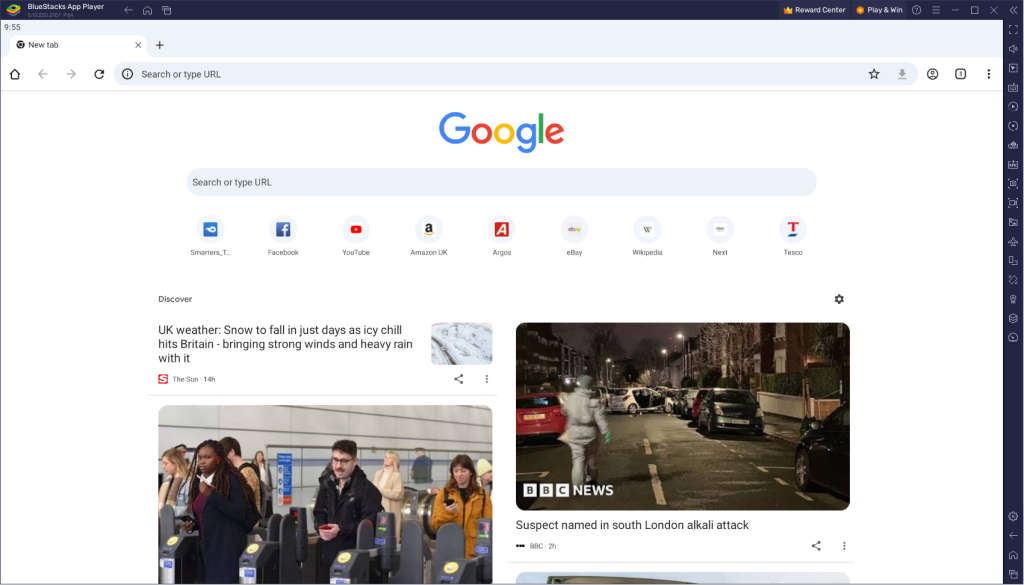1024x585 pixels.
Task: Open the ticket barrier commuters photo article
Action: click(x=325, y=494)
